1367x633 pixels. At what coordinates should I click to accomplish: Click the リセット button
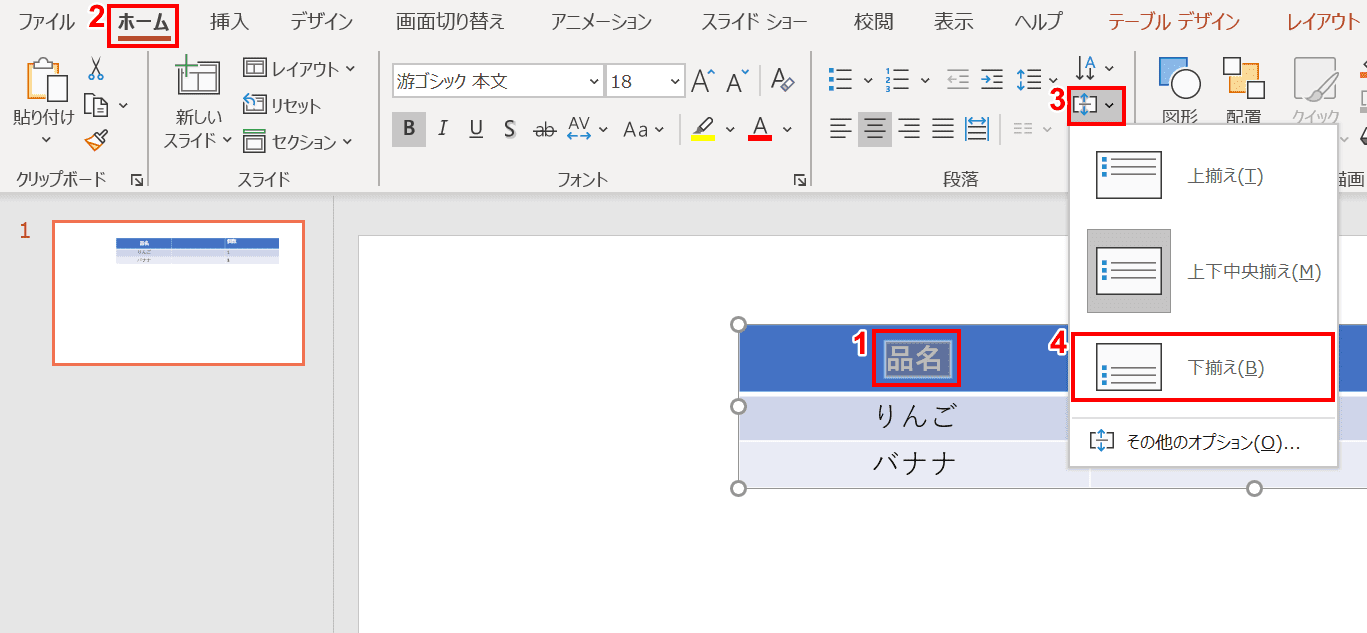tap(283, 106)
